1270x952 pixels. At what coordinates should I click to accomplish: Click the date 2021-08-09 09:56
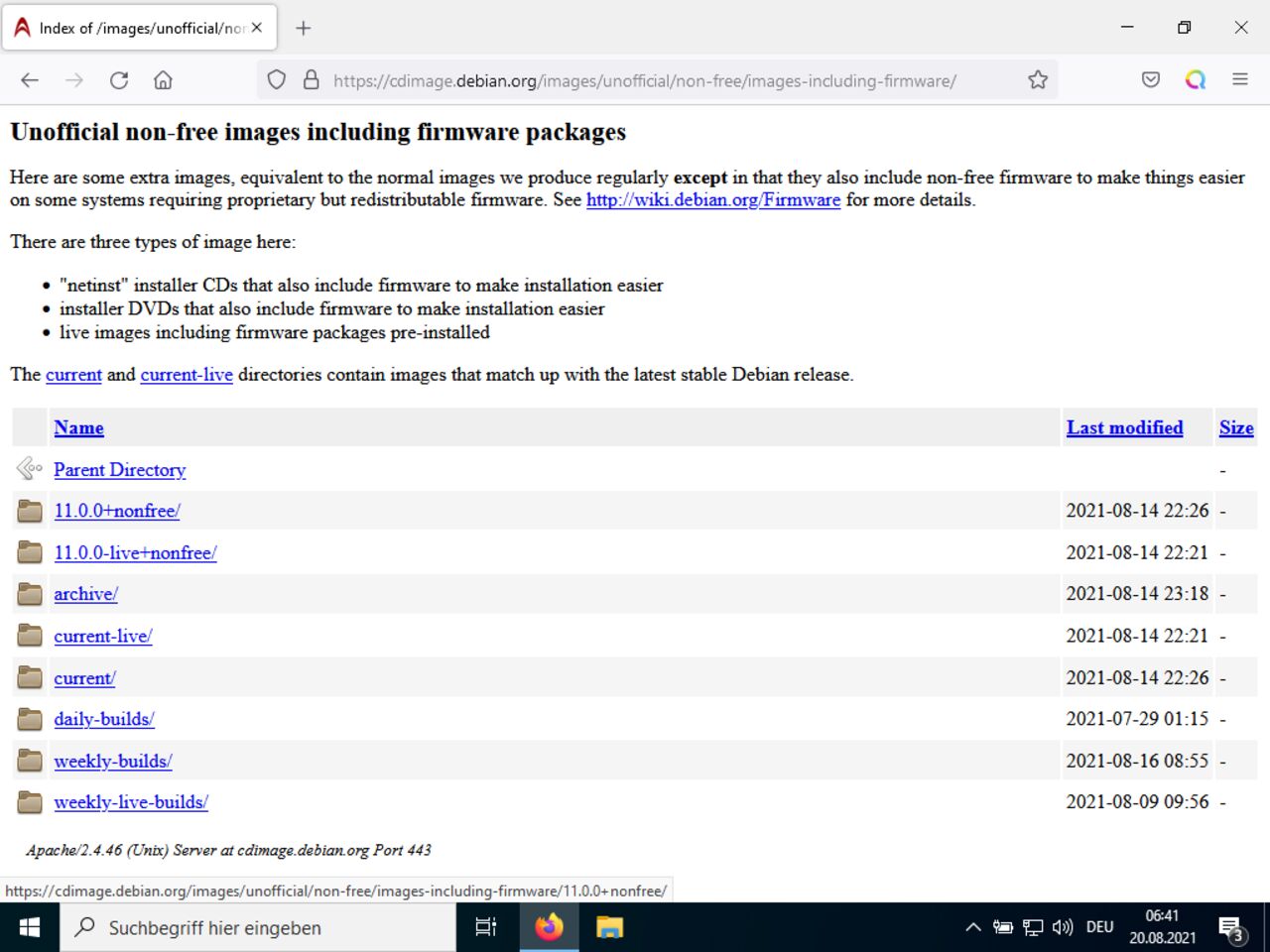pos(1137,802)
